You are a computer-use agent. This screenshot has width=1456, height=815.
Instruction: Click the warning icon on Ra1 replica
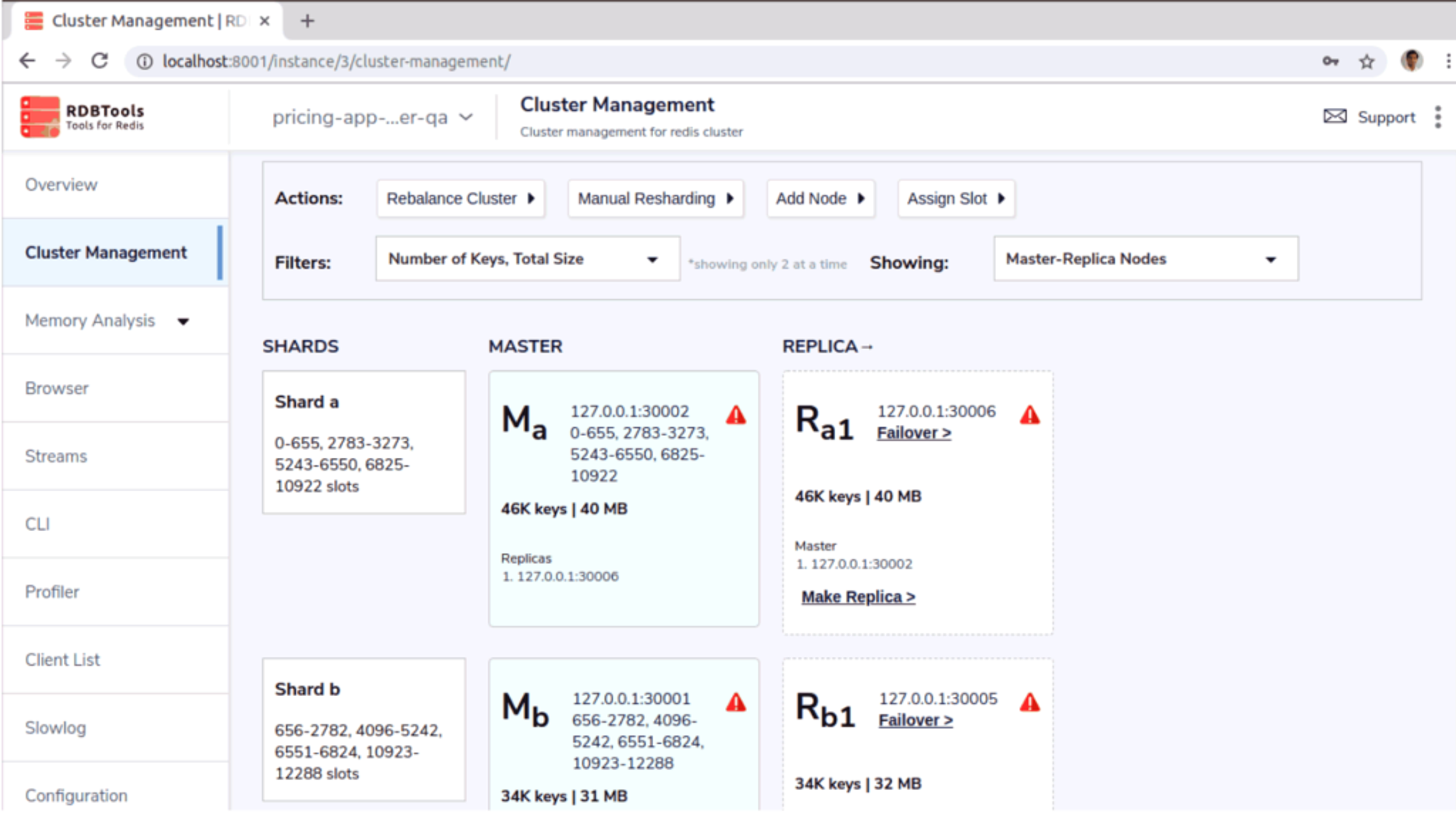point(1029,415)
